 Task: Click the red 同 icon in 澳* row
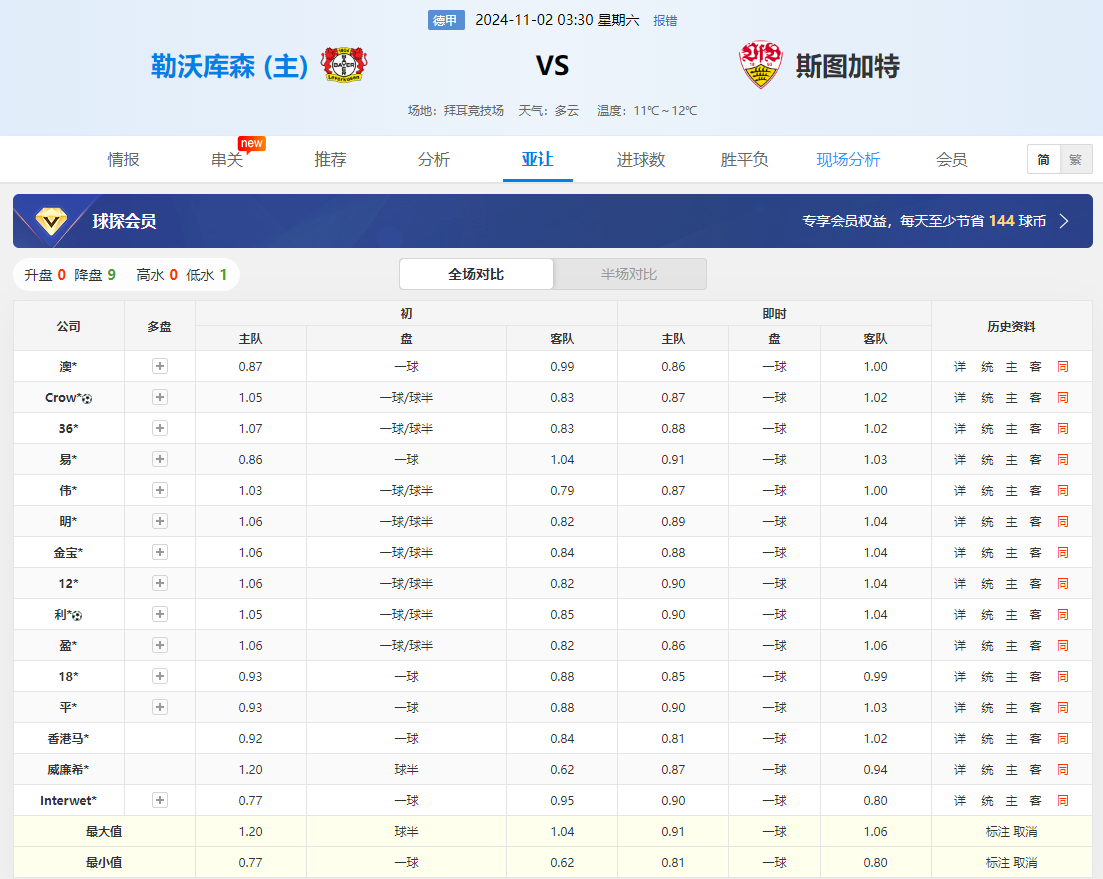click(1062, 367)
